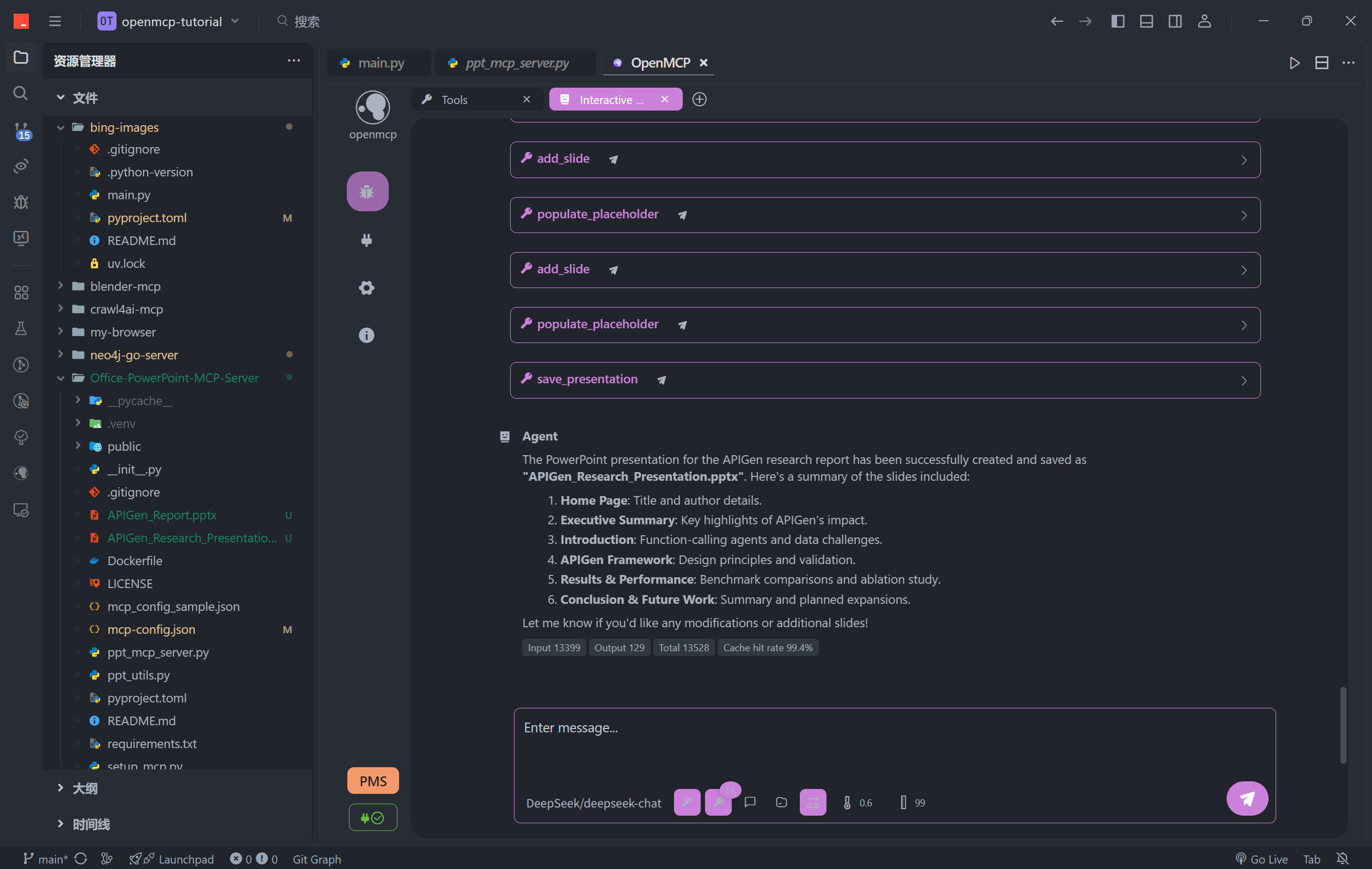This screenshot has width=1372, height=869.
Task: Adjust the temperature control showing 0.6
Action: tap(857, 803)
